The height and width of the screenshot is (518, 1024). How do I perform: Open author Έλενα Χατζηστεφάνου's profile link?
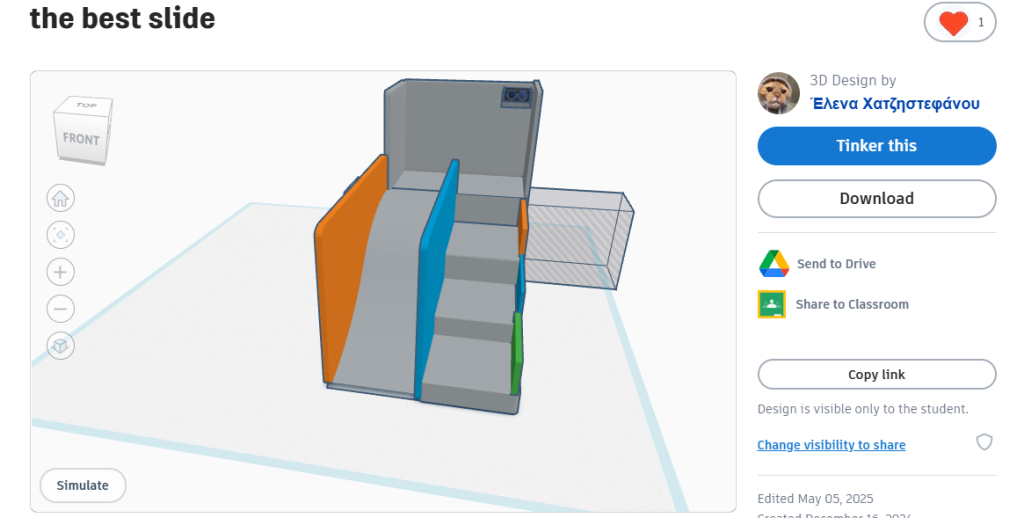[894, 103]
